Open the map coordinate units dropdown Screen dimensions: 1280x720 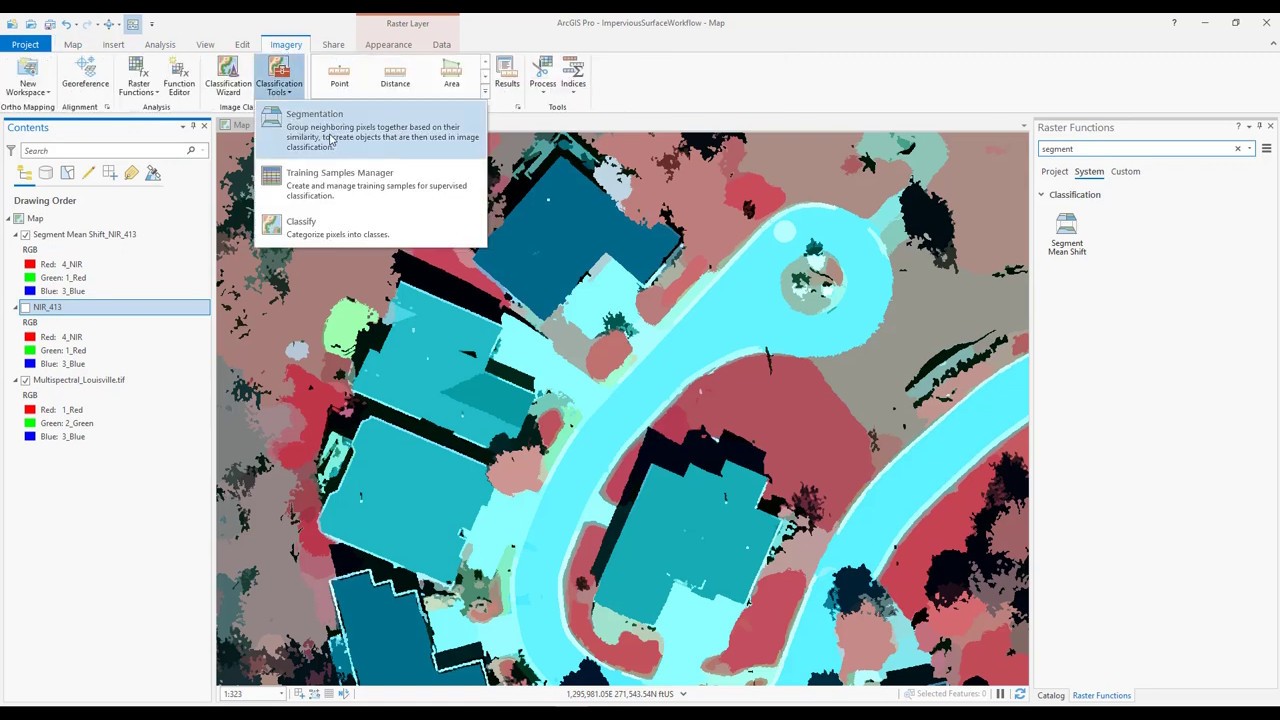pos(684,694)
